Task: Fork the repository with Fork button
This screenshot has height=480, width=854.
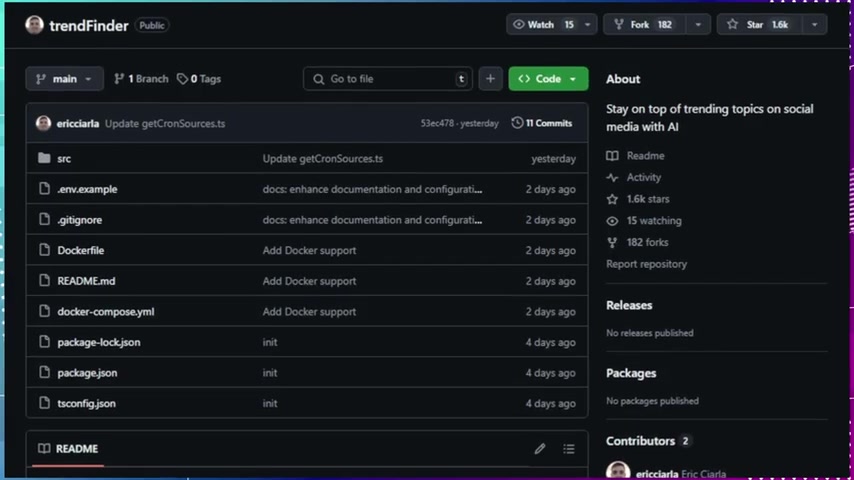Action: (x=644, y=25)
